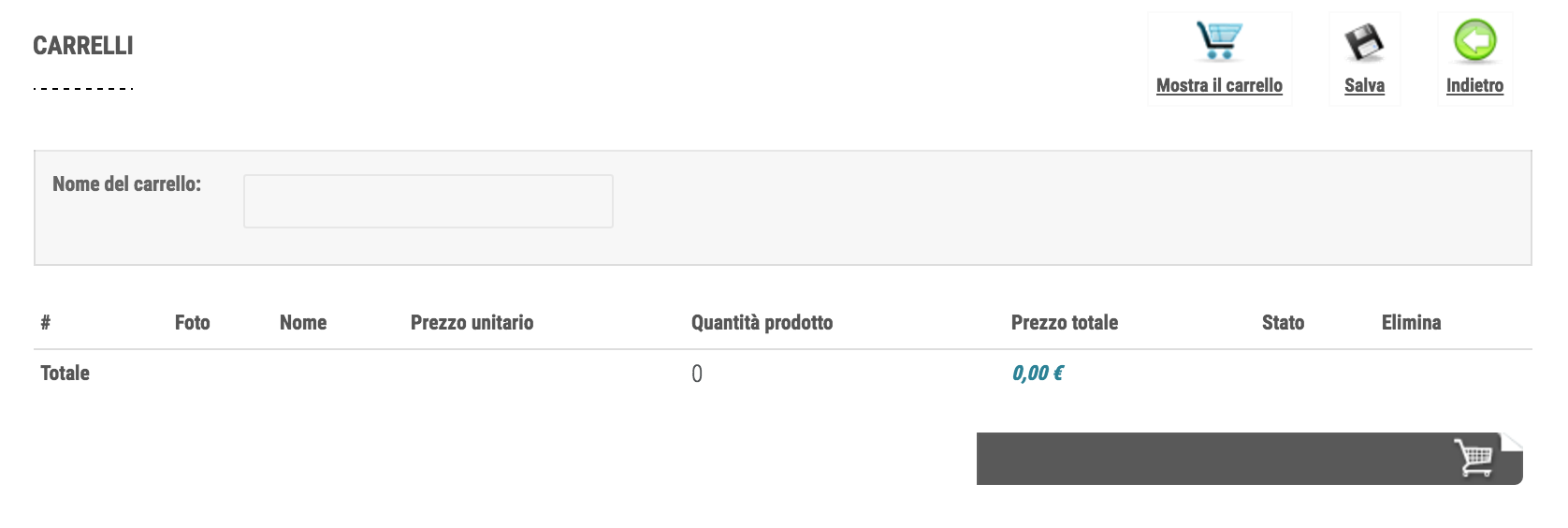1568x528 pixels.
Task: Open the Mostra il carrello text link
Action: click(1219, 85)
